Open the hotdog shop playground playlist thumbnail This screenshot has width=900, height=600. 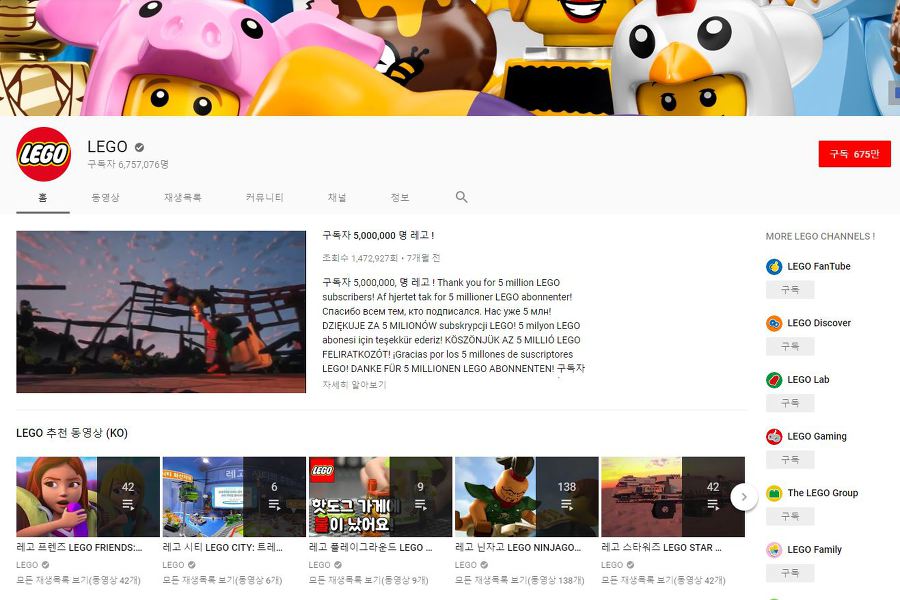pos(380,497)
